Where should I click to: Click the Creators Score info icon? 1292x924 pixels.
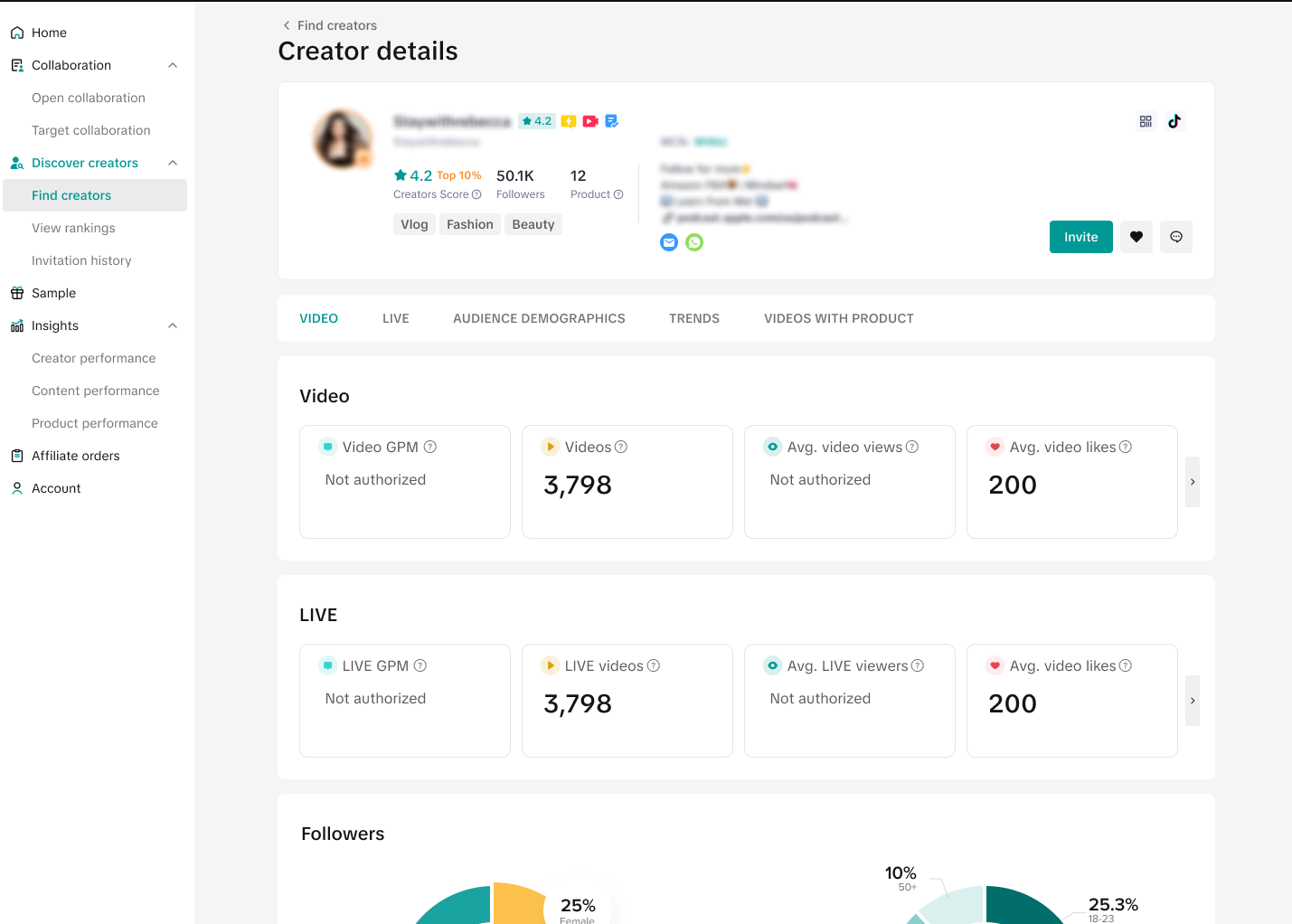pyautogui.click(x=476, y=194)
